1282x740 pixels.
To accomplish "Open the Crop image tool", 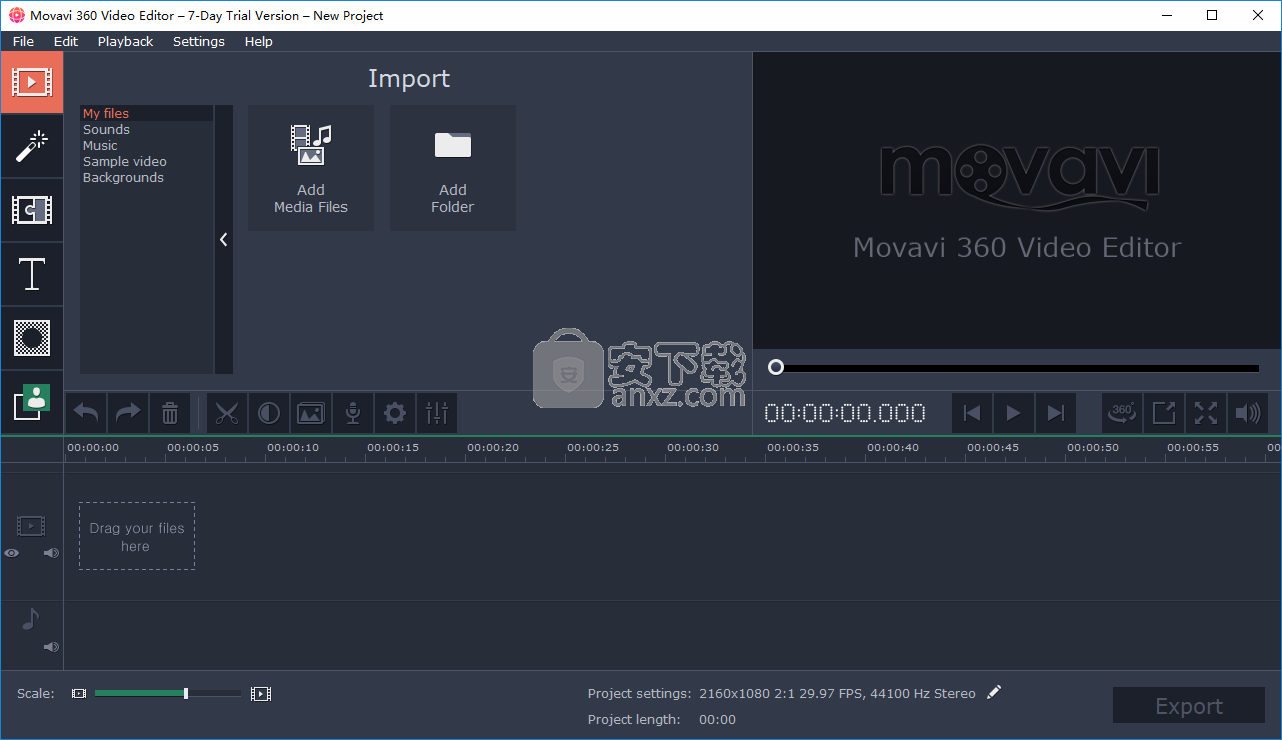I will (311, 413).
